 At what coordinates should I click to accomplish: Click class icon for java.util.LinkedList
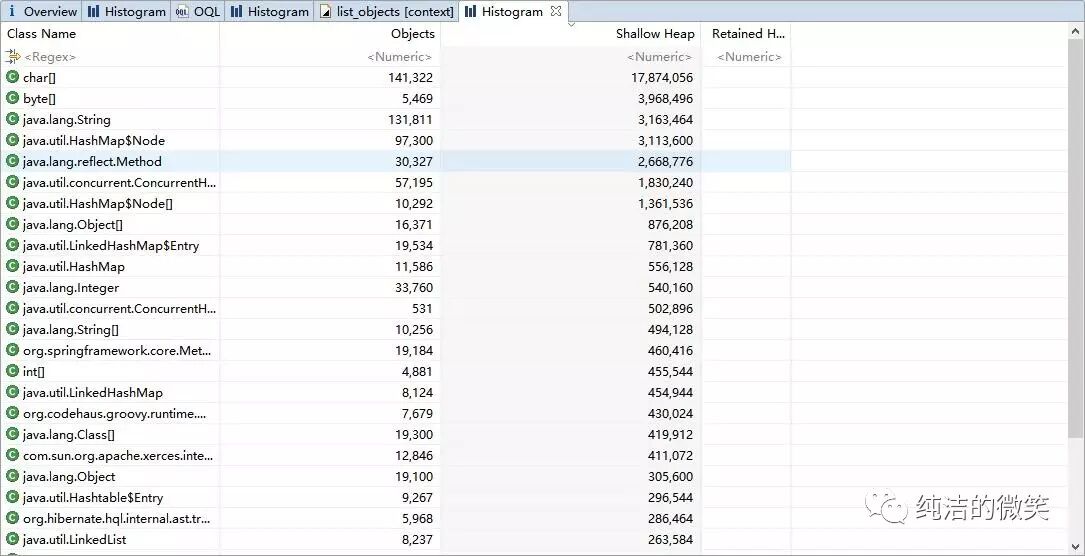[12, 539]
